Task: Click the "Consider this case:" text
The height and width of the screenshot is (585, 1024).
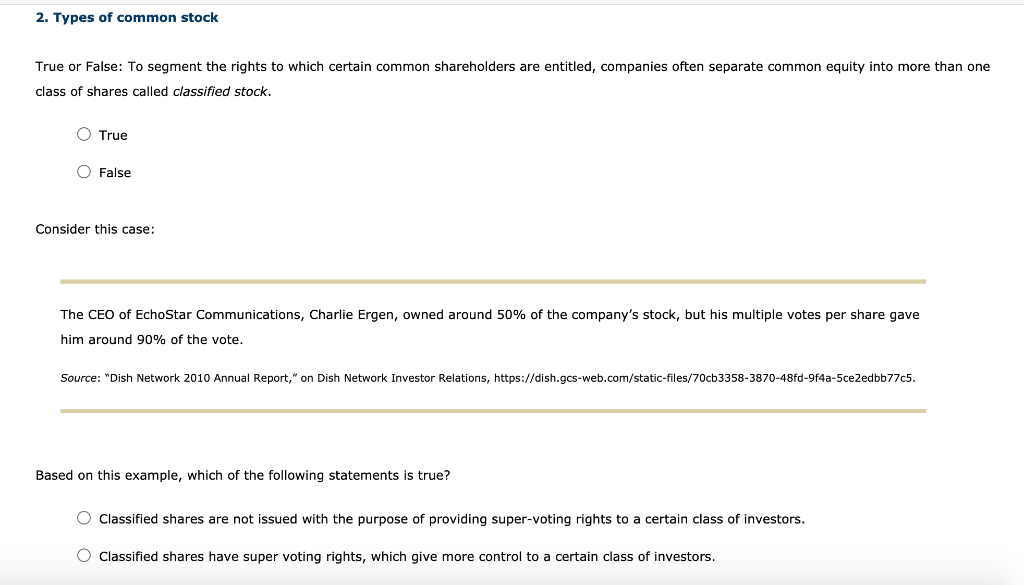Action: 95,229
